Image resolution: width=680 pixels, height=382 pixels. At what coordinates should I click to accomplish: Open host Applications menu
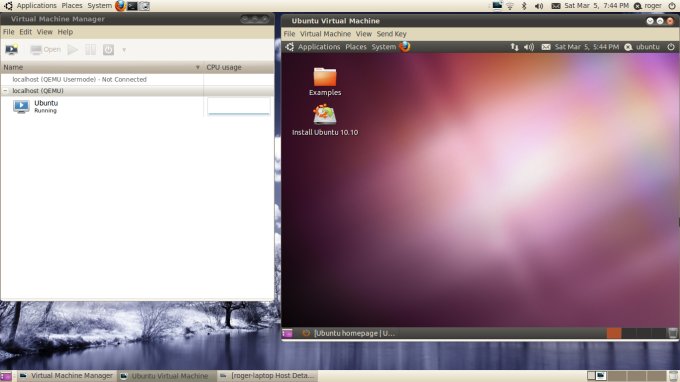(36, 6)
